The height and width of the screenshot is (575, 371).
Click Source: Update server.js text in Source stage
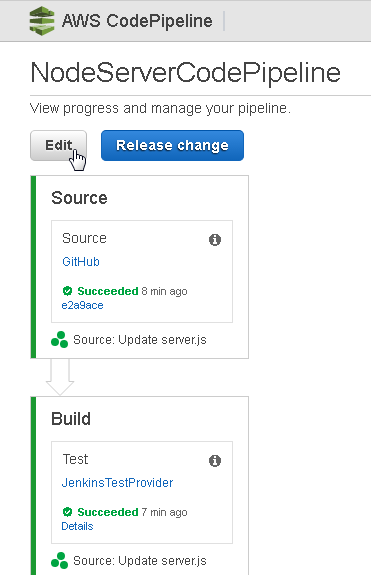point(140,340)
